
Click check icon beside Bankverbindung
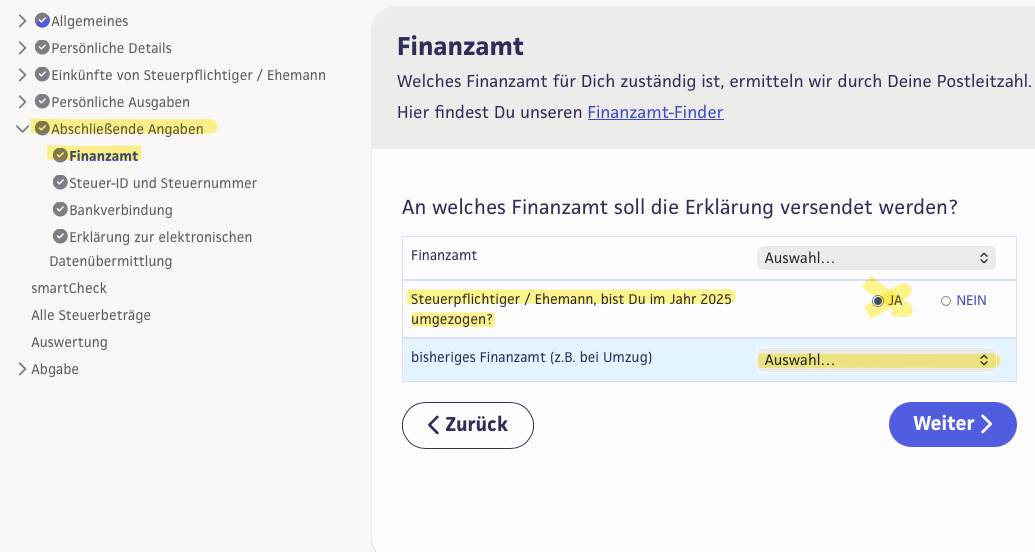click(x=60, y=209)
